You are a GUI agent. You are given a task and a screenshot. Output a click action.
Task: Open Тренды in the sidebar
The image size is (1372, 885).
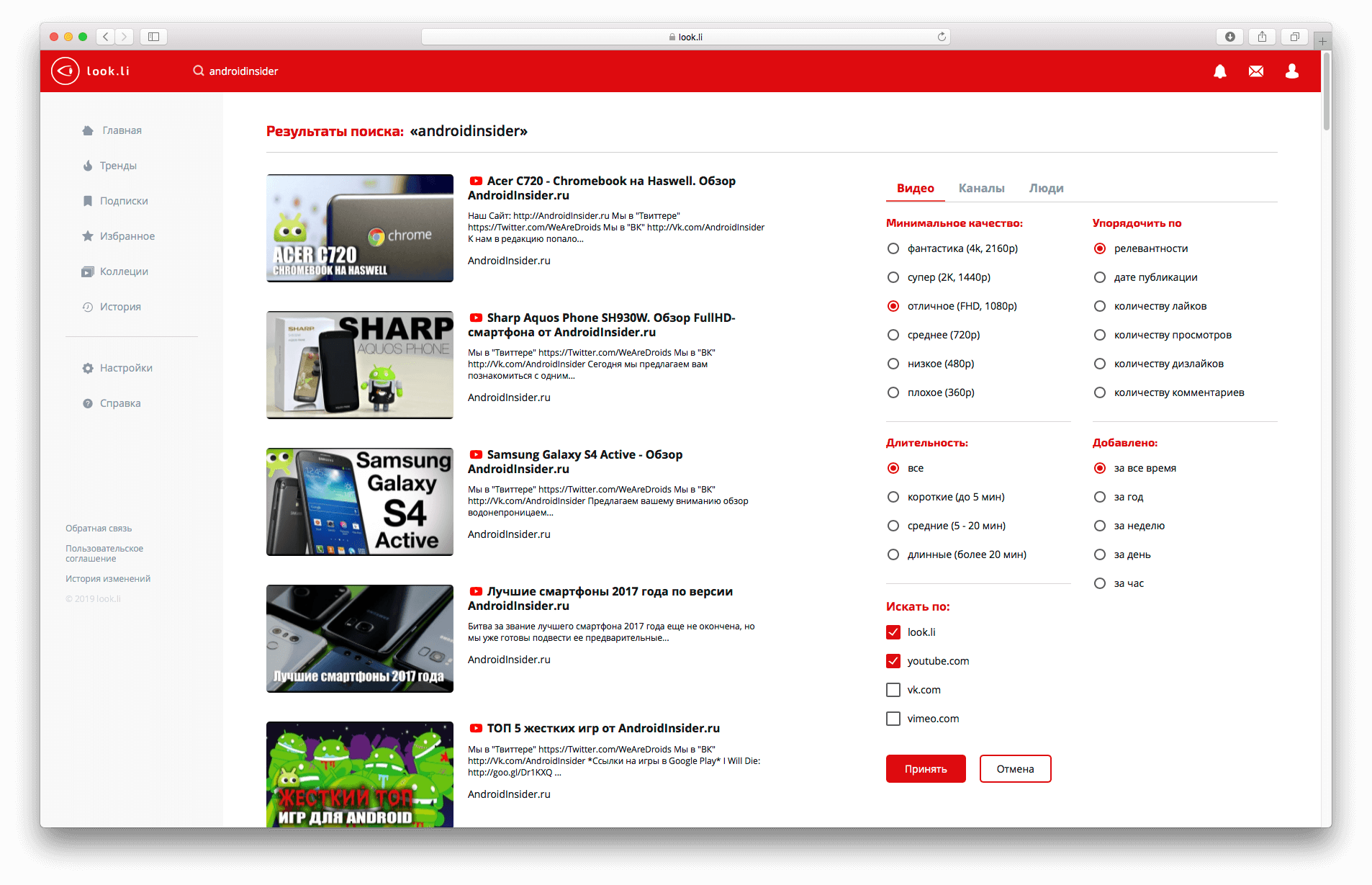(118, 166)
